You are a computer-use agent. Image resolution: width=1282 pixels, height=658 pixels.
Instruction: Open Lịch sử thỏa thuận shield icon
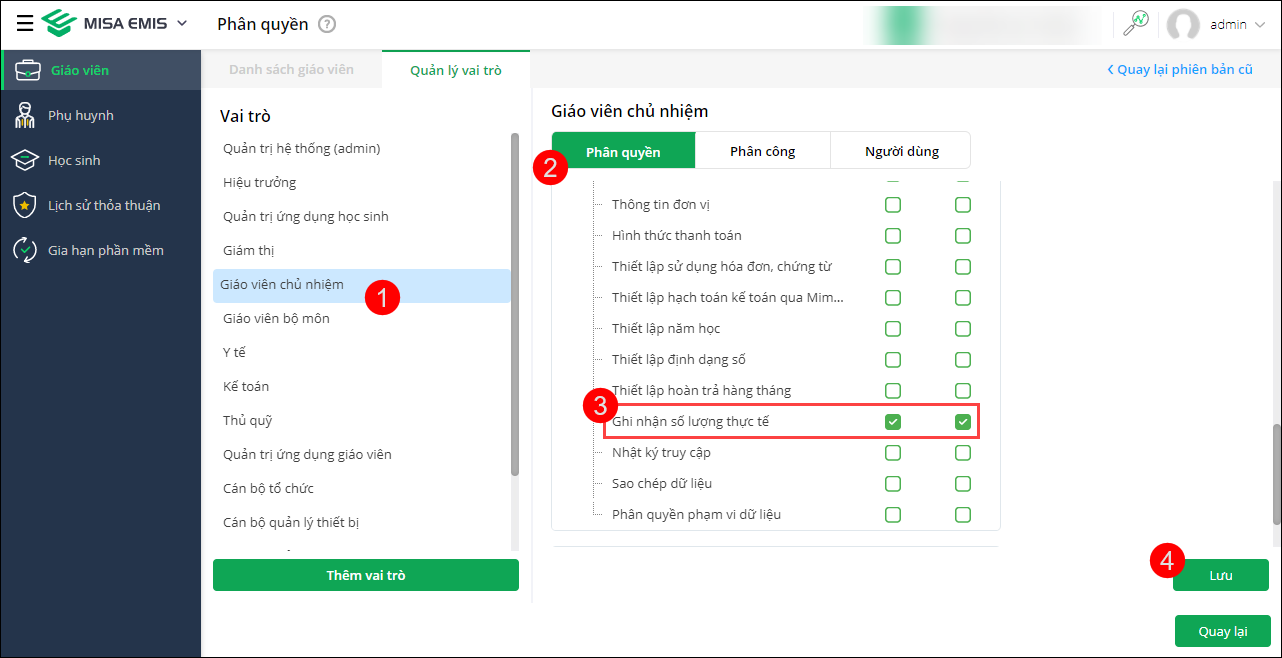tap(25, 205)
